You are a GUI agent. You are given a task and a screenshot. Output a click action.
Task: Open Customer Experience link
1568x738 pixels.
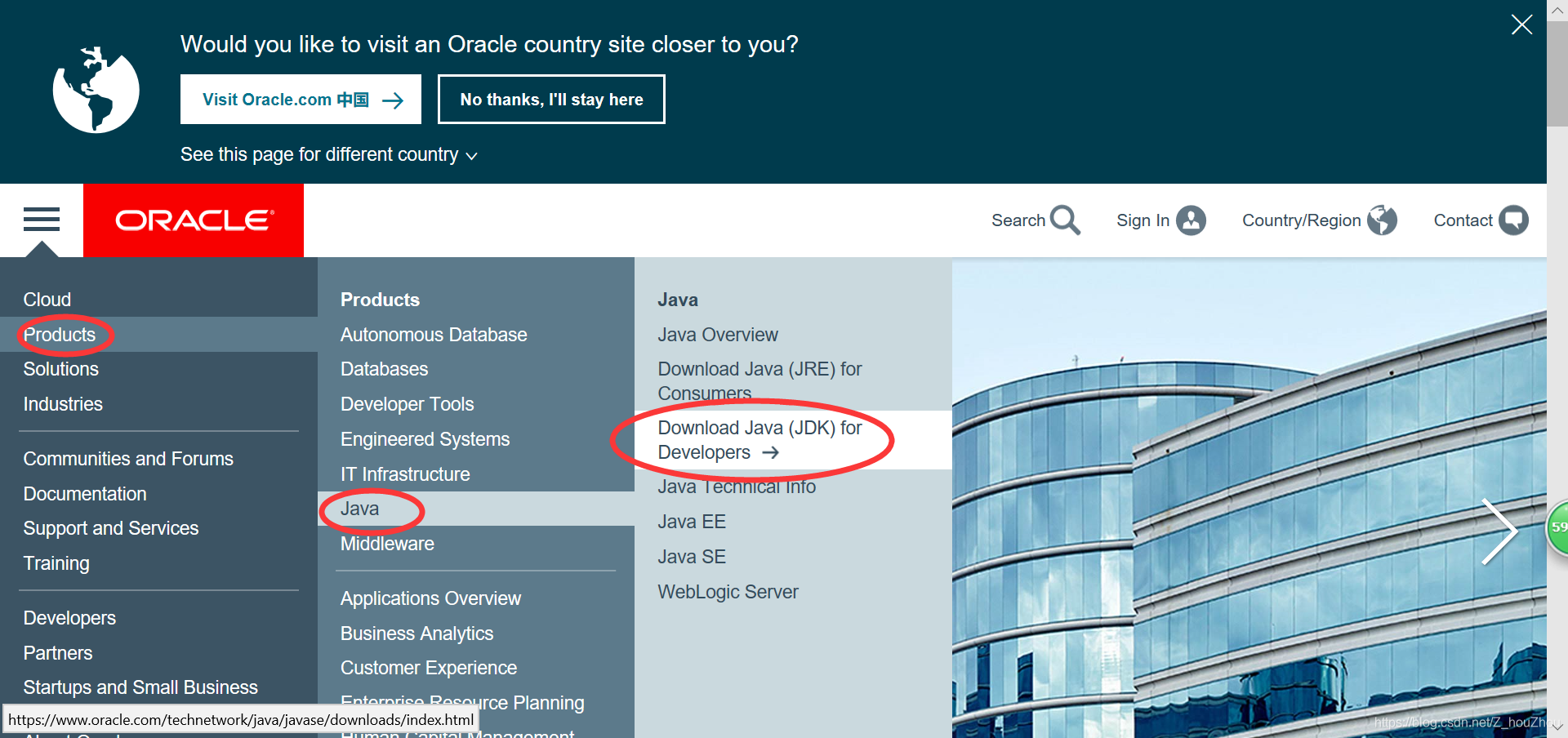tap(429, 668)
